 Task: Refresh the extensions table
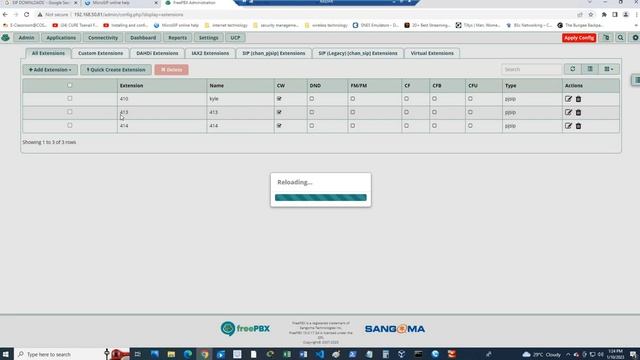pos(573,69)
